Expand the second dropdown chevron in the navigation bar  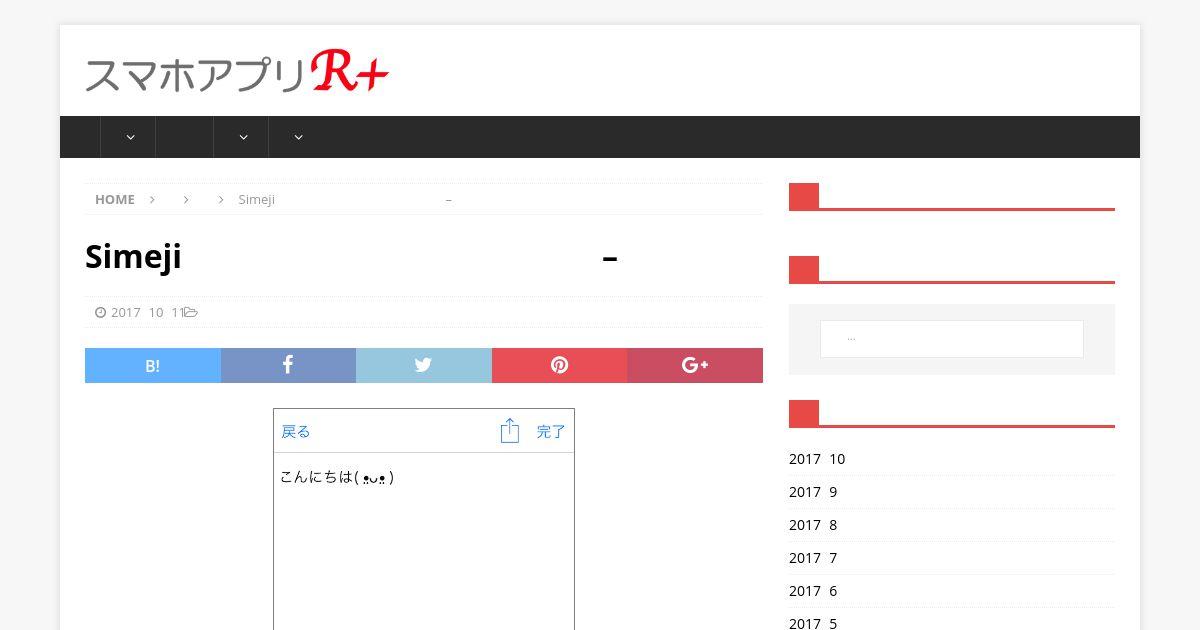click(243, 137)
